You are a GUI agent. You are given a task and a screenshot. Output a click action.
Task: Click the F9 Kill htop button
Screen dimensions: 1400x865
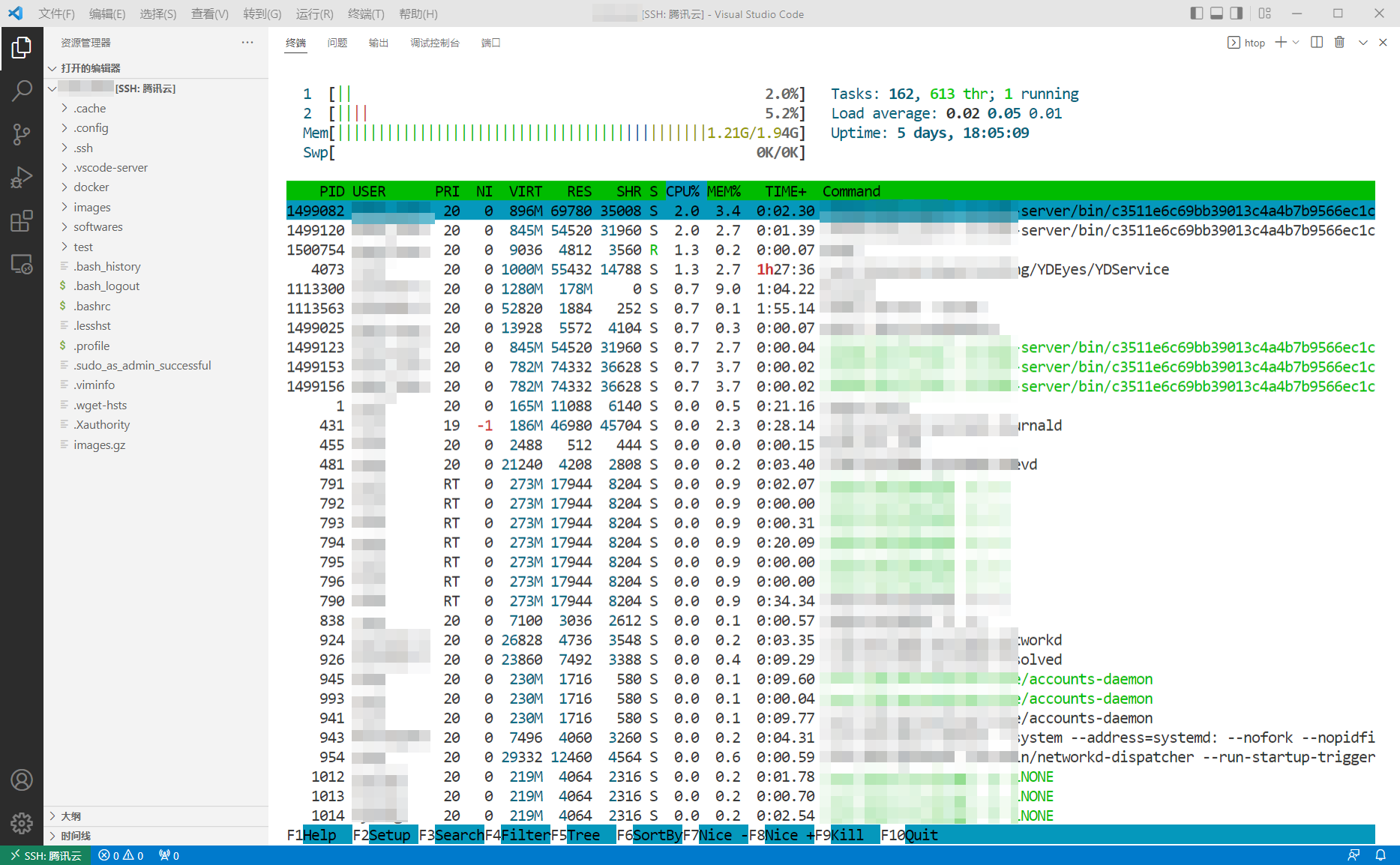point(847,835)
